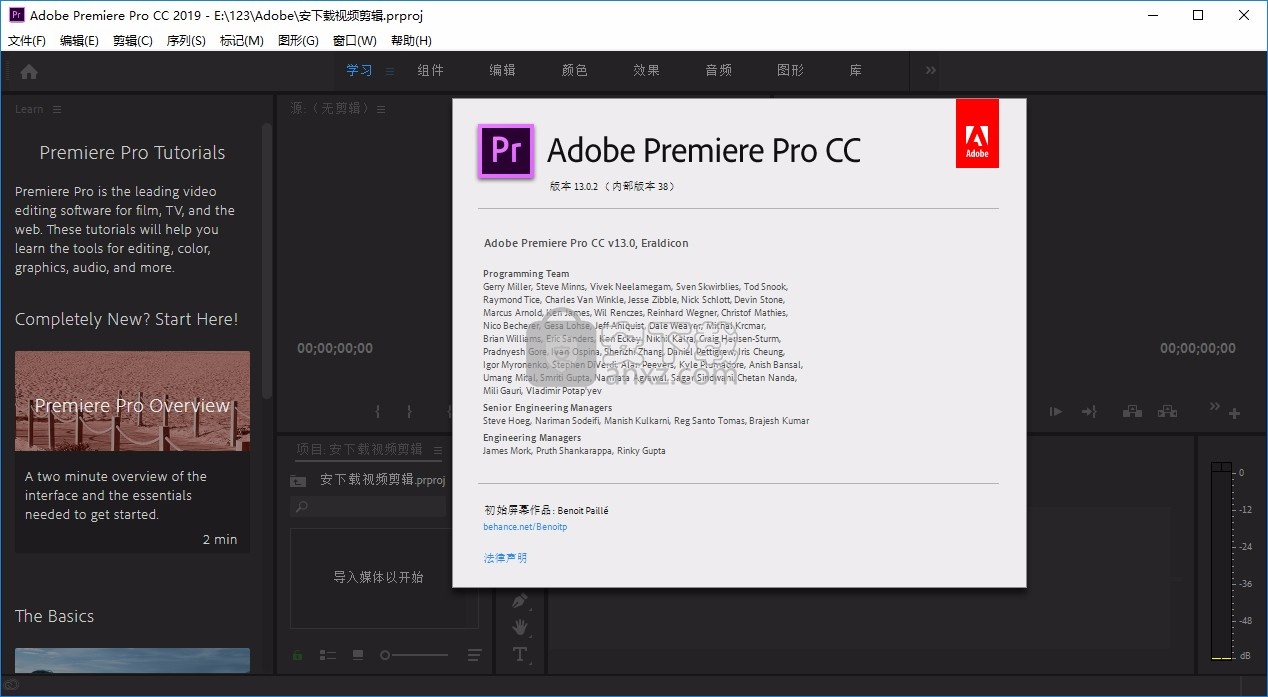Open project panel menu

click(x=437, y=450)
